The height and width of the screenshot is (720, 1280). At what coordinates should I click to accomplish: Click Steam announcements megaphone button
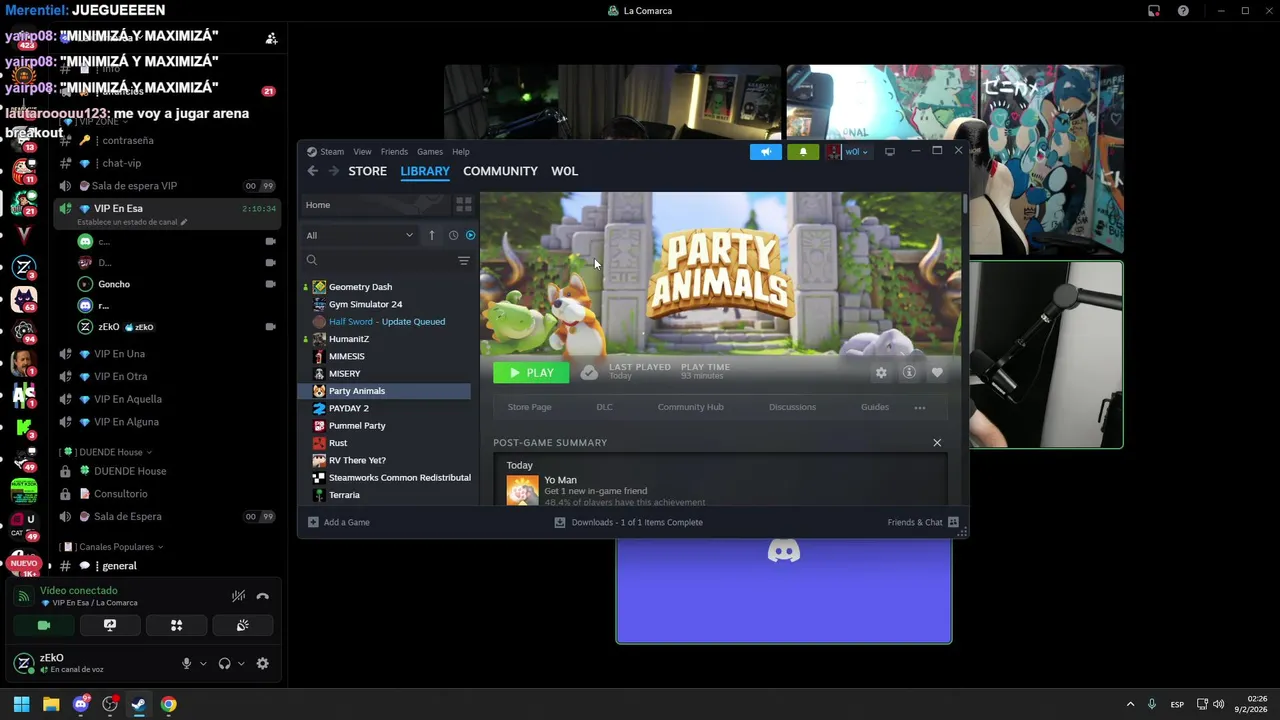[766, 152]
